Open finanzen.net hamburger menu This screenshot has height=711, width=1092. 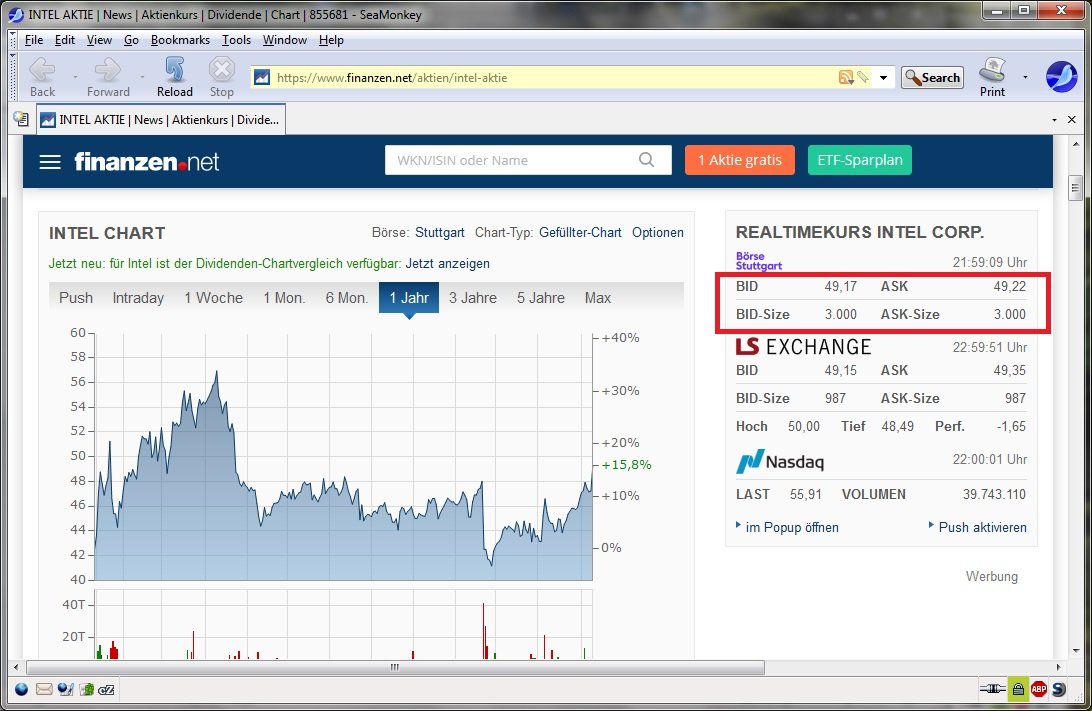pos(50,162)
